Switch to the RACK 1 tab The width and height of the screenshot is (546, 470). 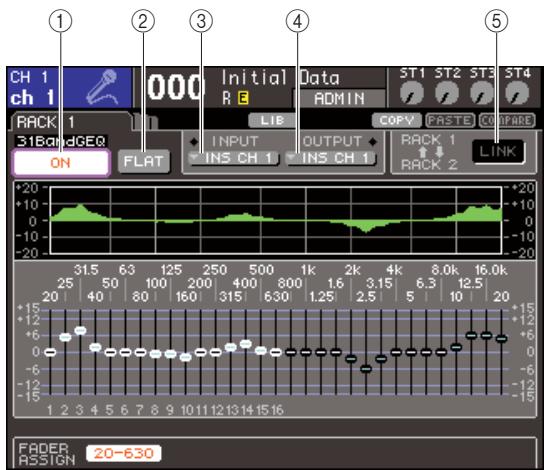point(71,122)
